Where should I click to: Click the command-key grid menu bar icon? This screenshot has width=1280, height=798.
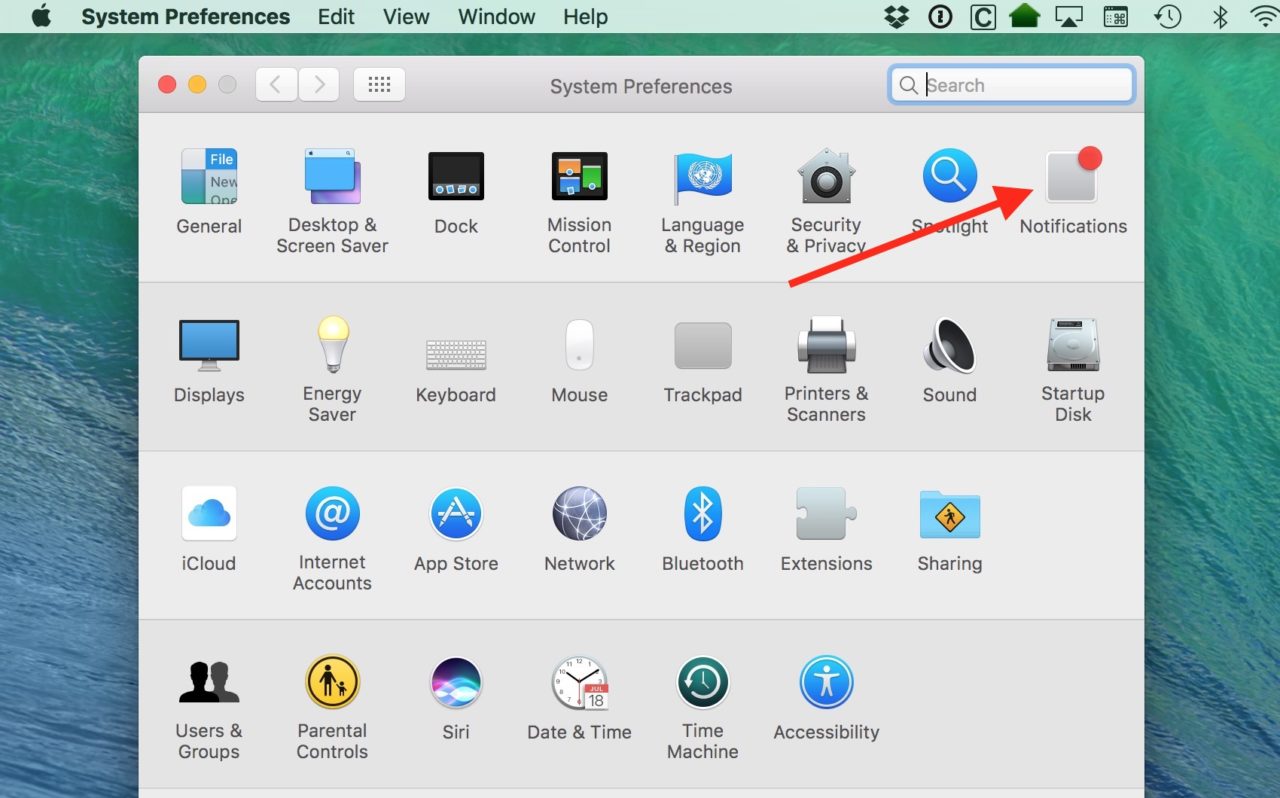(x=1116, y=16)
